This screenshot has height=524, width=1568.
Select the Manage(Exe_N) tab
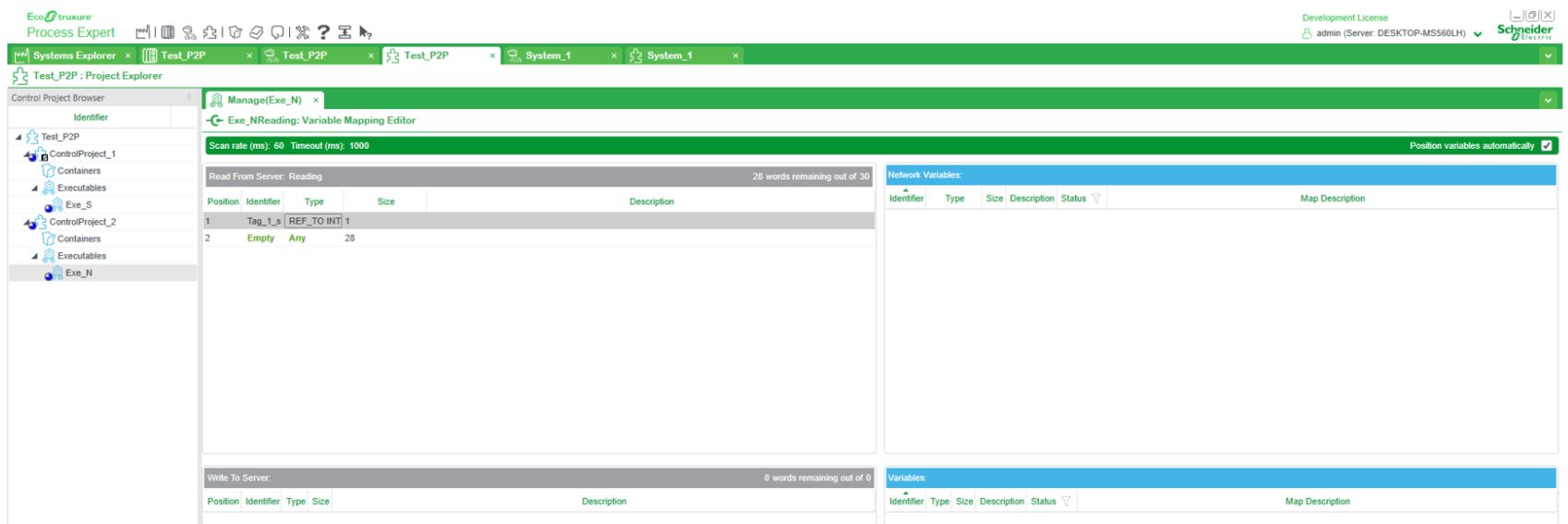tap(264, 100)
